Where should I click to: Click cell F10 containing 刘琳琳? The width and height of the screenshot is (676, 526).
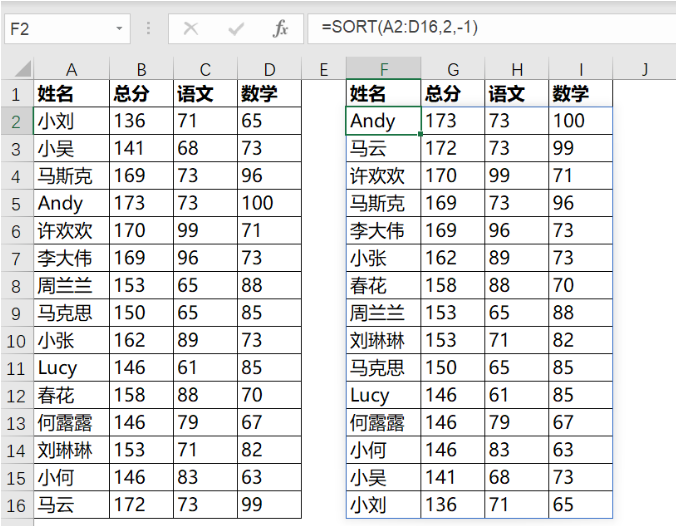[x=384, y=341]
